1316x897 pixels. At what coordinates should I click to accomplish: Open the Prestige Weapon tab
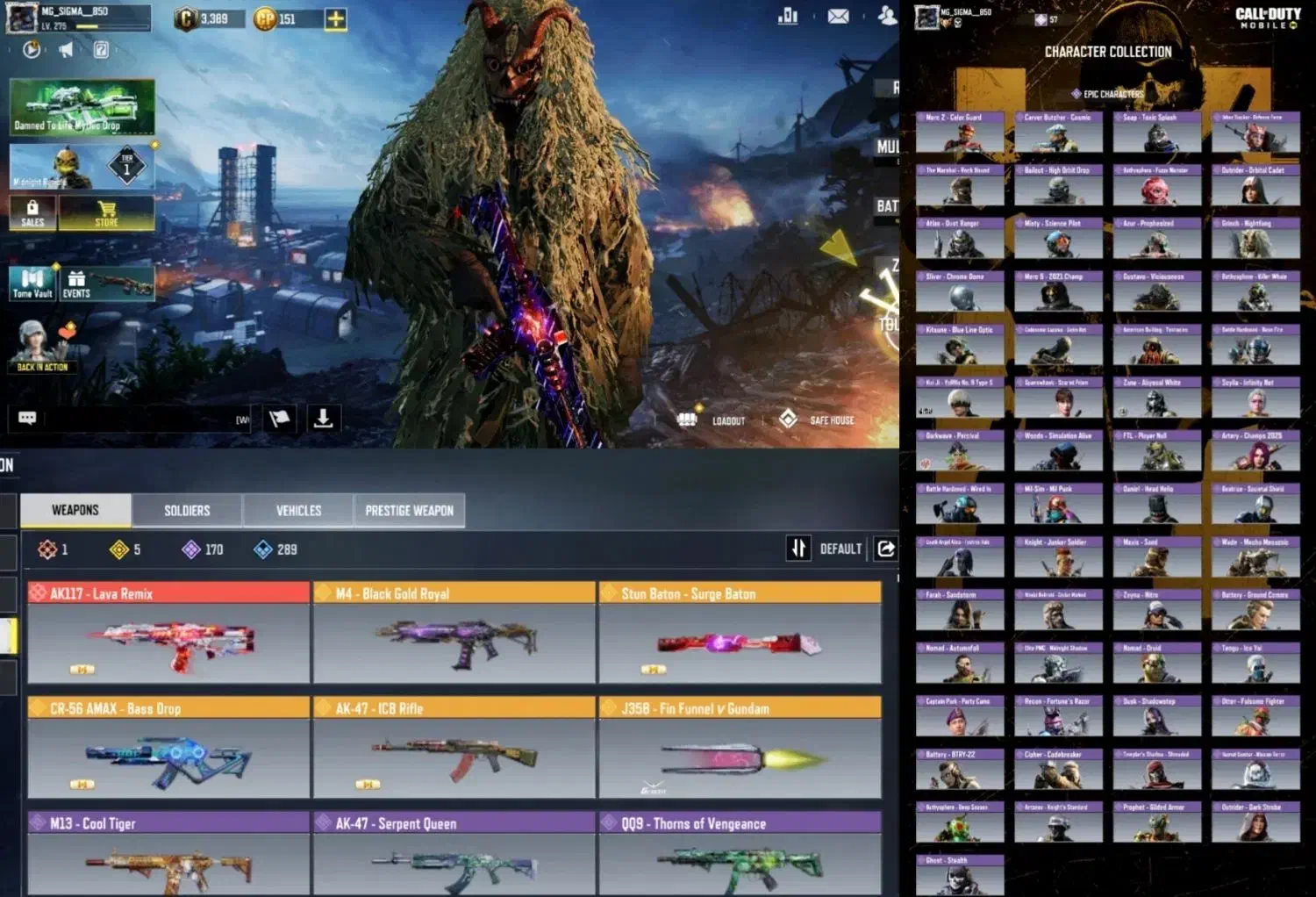pos(409,510)
